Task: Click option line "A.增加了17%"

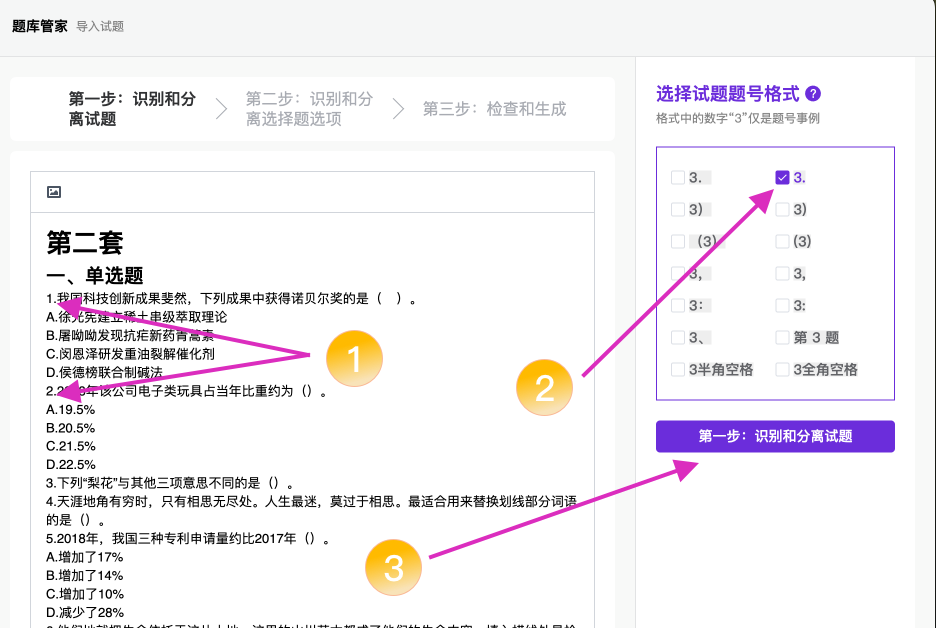Action: [x=85, y=557]
